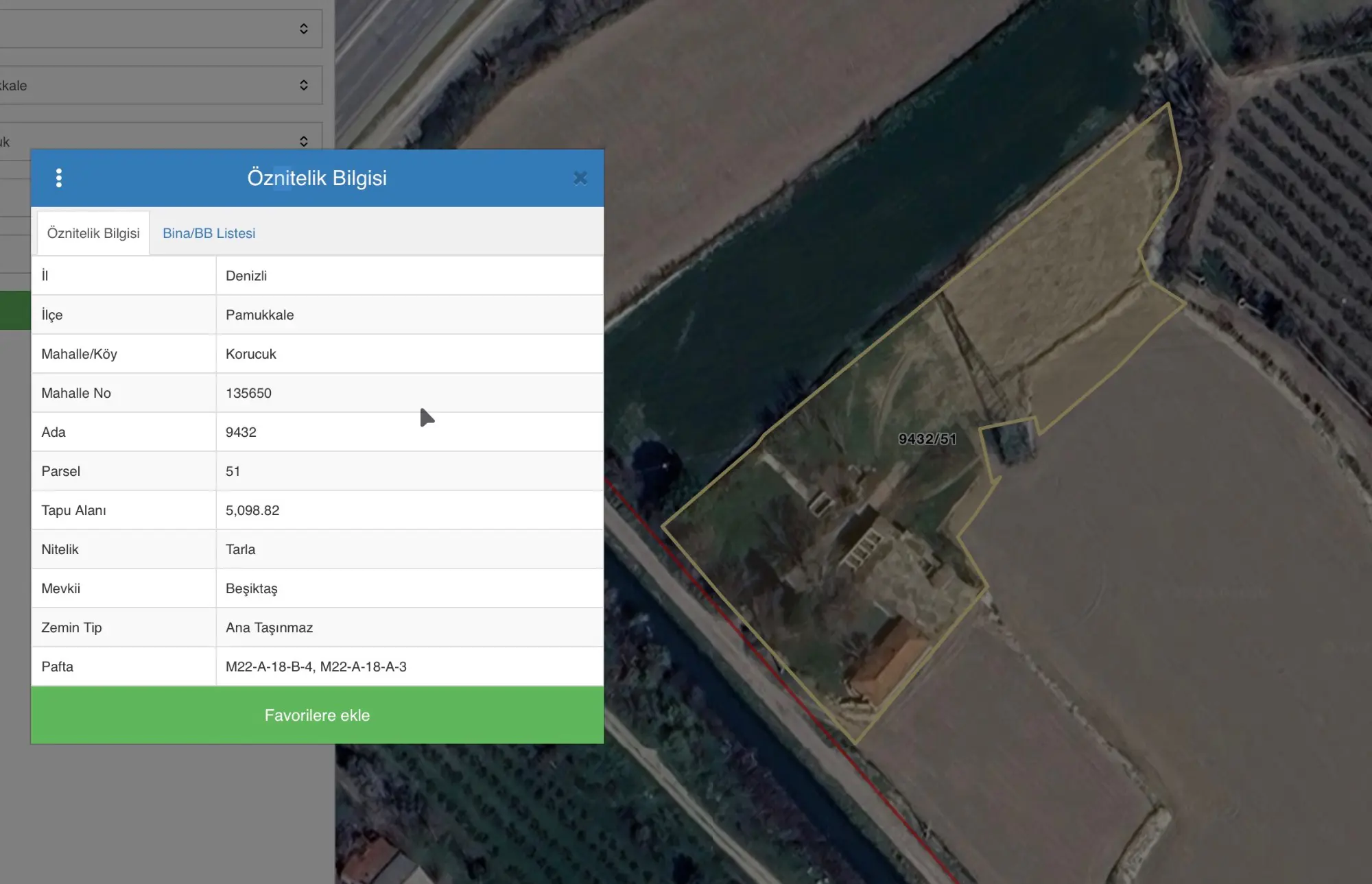Expand the district dropdown ending in 'kale'
Screen dimensions: 1372x884
(x=161, y=85)
